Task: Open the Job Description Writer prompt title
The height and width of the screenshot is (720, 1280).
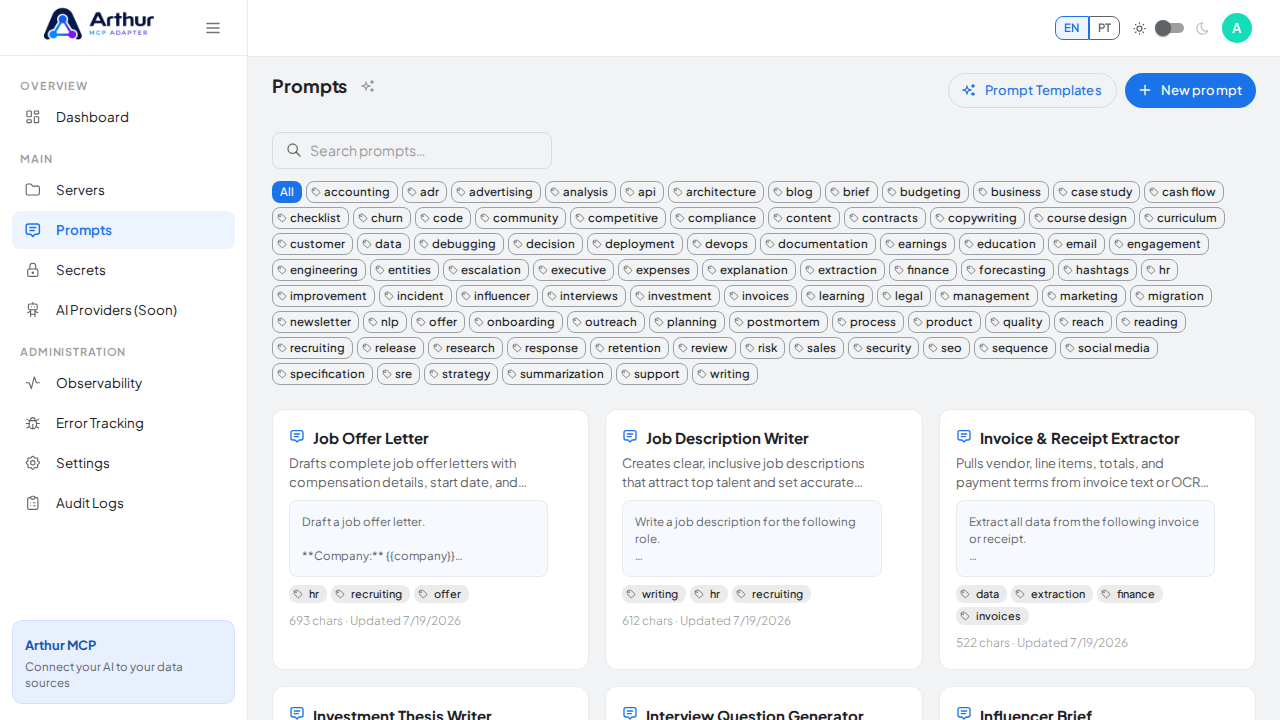Action: (x=727, y=438)
